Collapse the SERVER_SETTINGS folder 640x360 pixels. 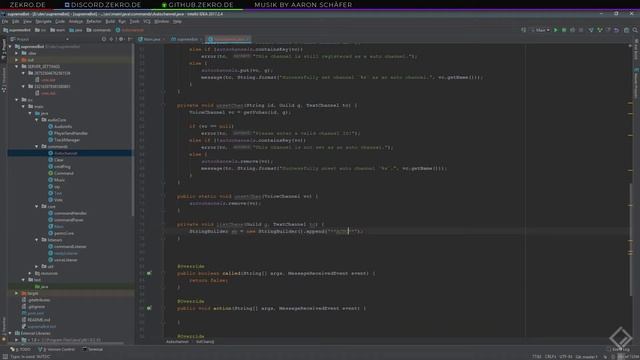pos(17,67)
